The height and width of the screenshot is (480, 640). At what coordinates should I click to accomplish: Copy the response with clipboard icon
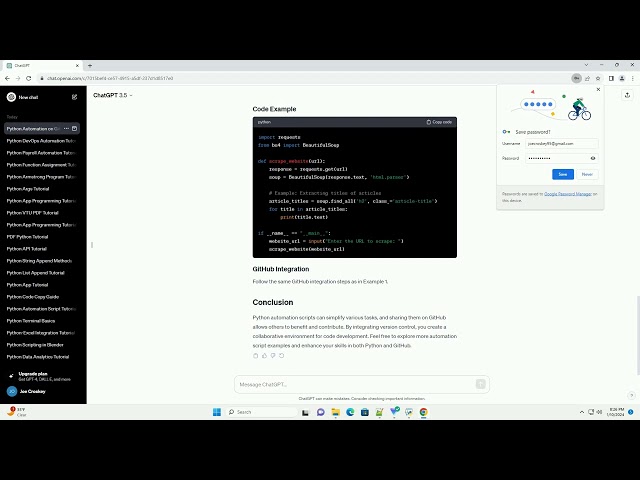[x=256, y=356]
